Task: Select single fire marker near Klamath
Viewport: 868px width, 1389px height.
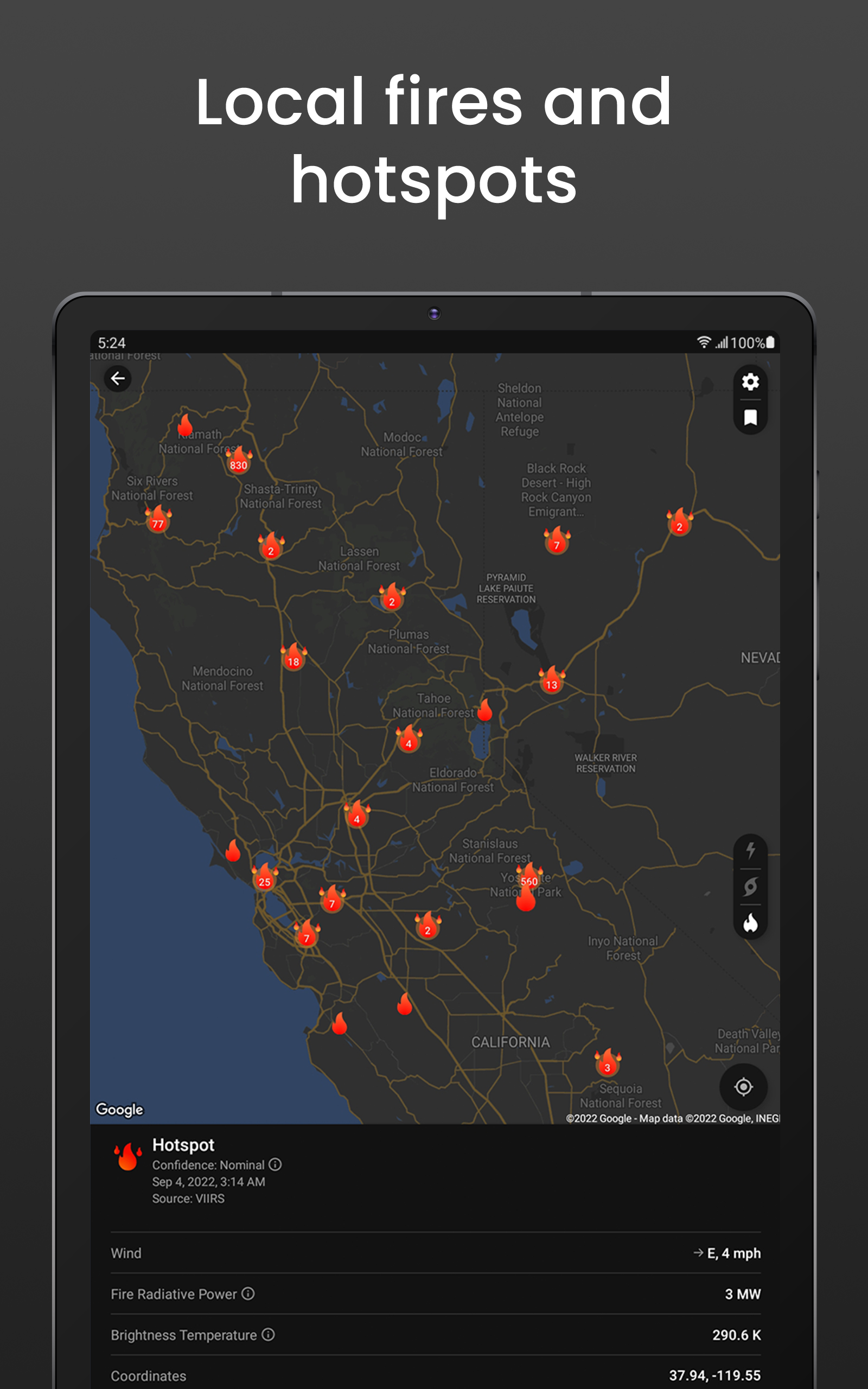Action: pyautogui.click(x=186, y=426)
